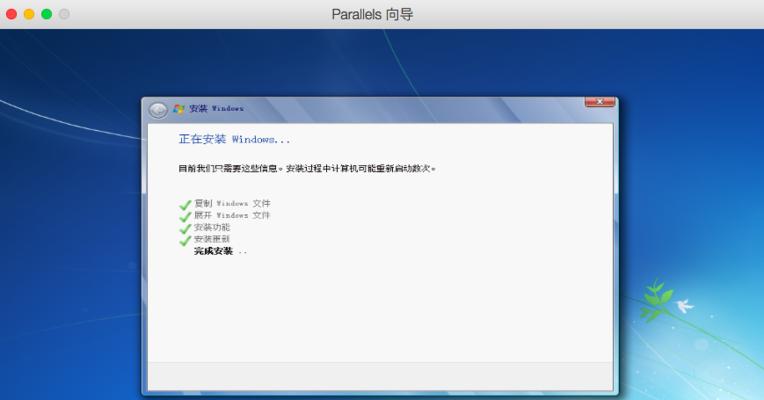Viewport: 764px width, 400px height.
Task: Click the green checkmark beside 安装功能
Action: [x=185, y=229]
